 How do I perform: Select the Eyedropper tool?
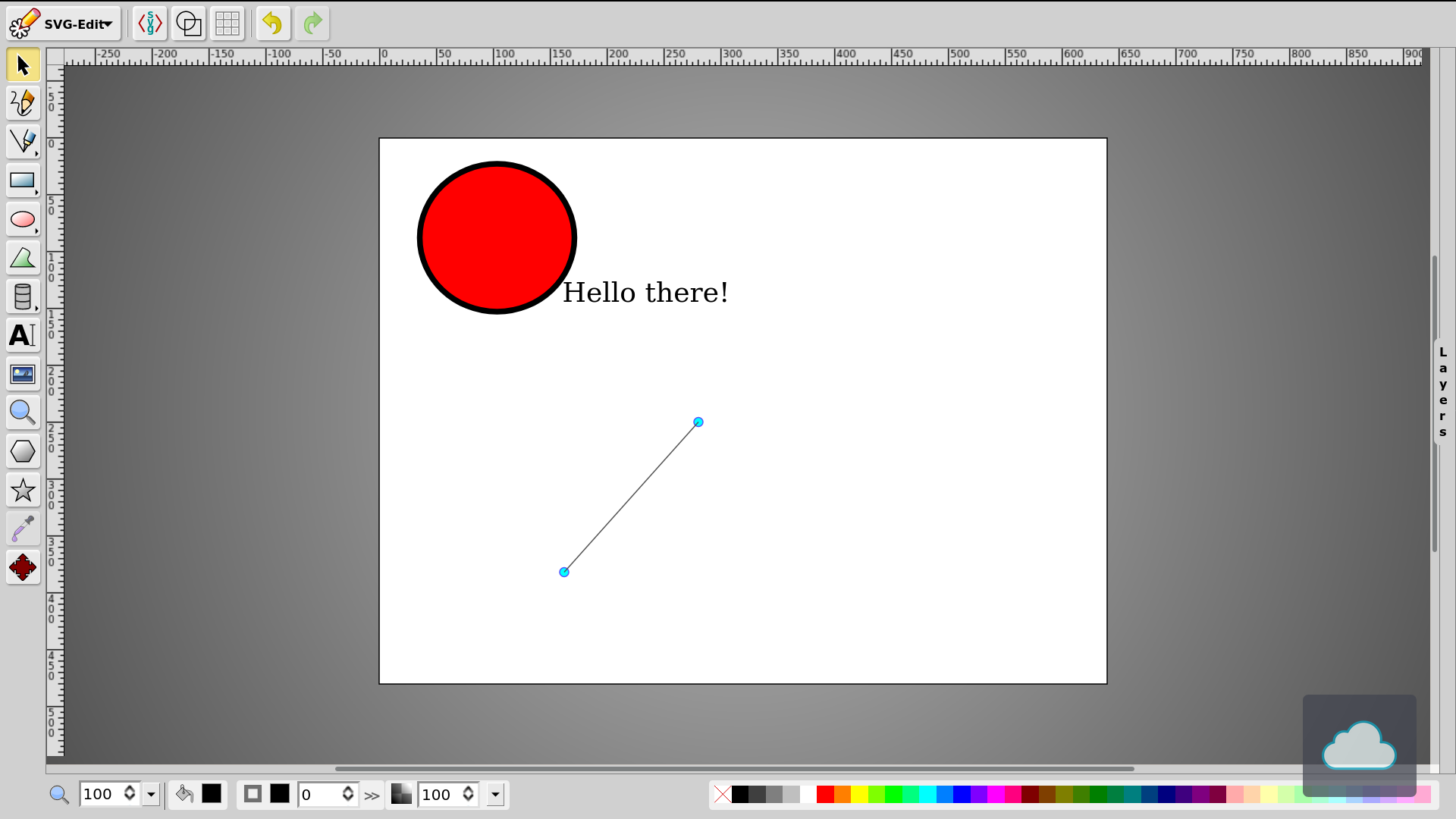[23, 529]
